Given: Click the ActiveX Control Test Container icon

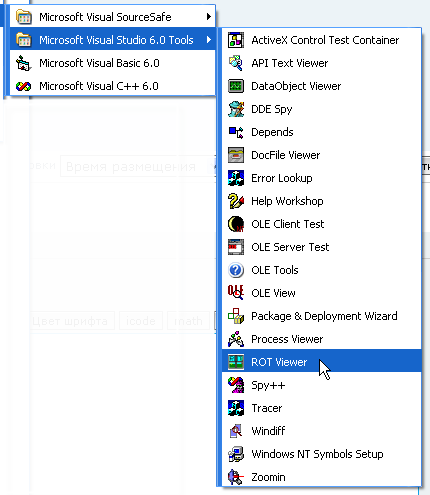Looking at the screenshot, I should [236, 40].
